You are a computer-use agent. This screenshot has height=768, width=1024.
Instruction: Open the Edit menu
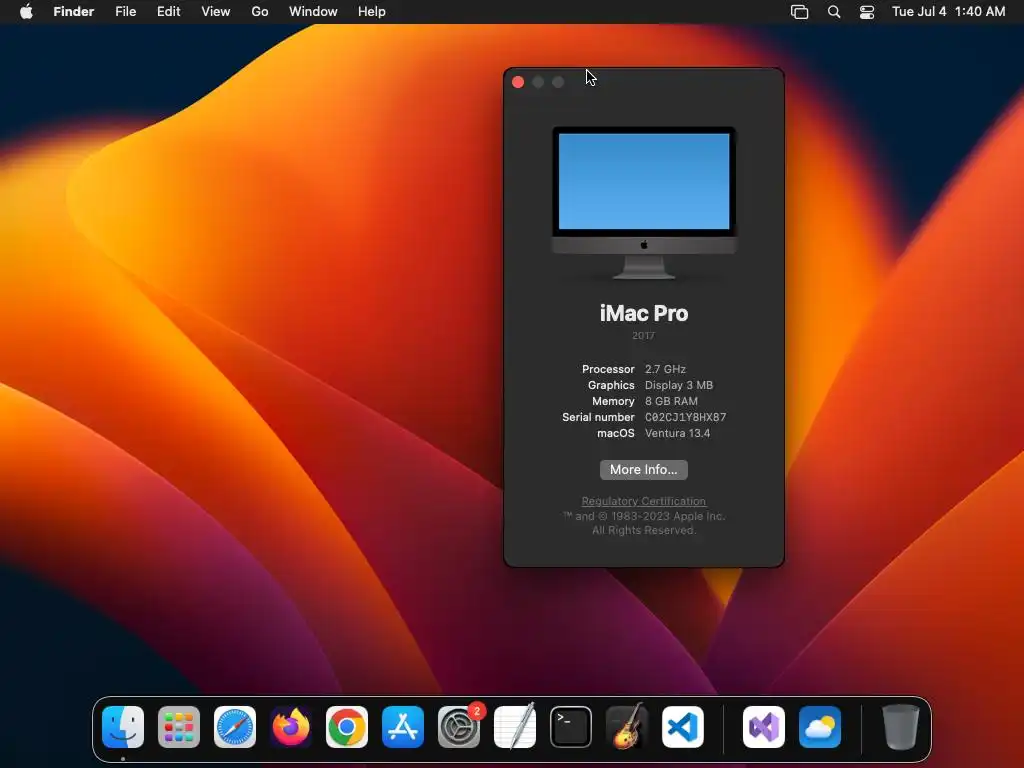pos(168,12)
